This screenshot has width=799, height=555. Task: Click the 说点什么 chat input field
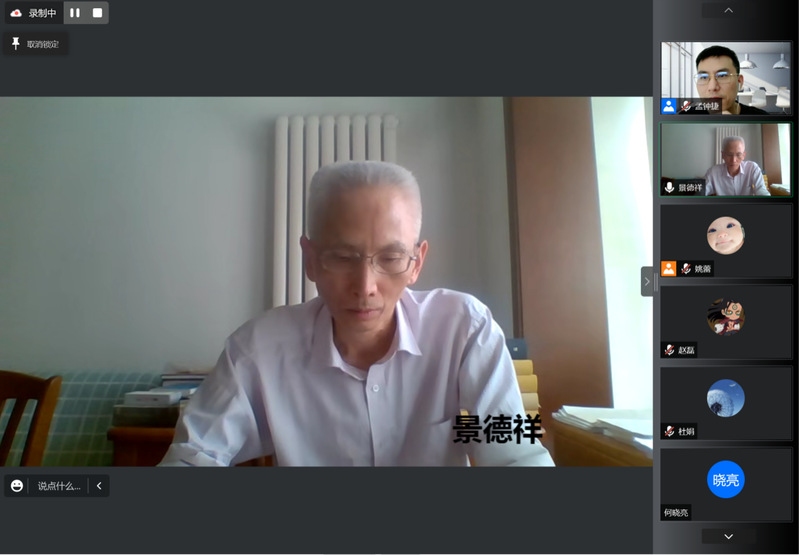59,486
